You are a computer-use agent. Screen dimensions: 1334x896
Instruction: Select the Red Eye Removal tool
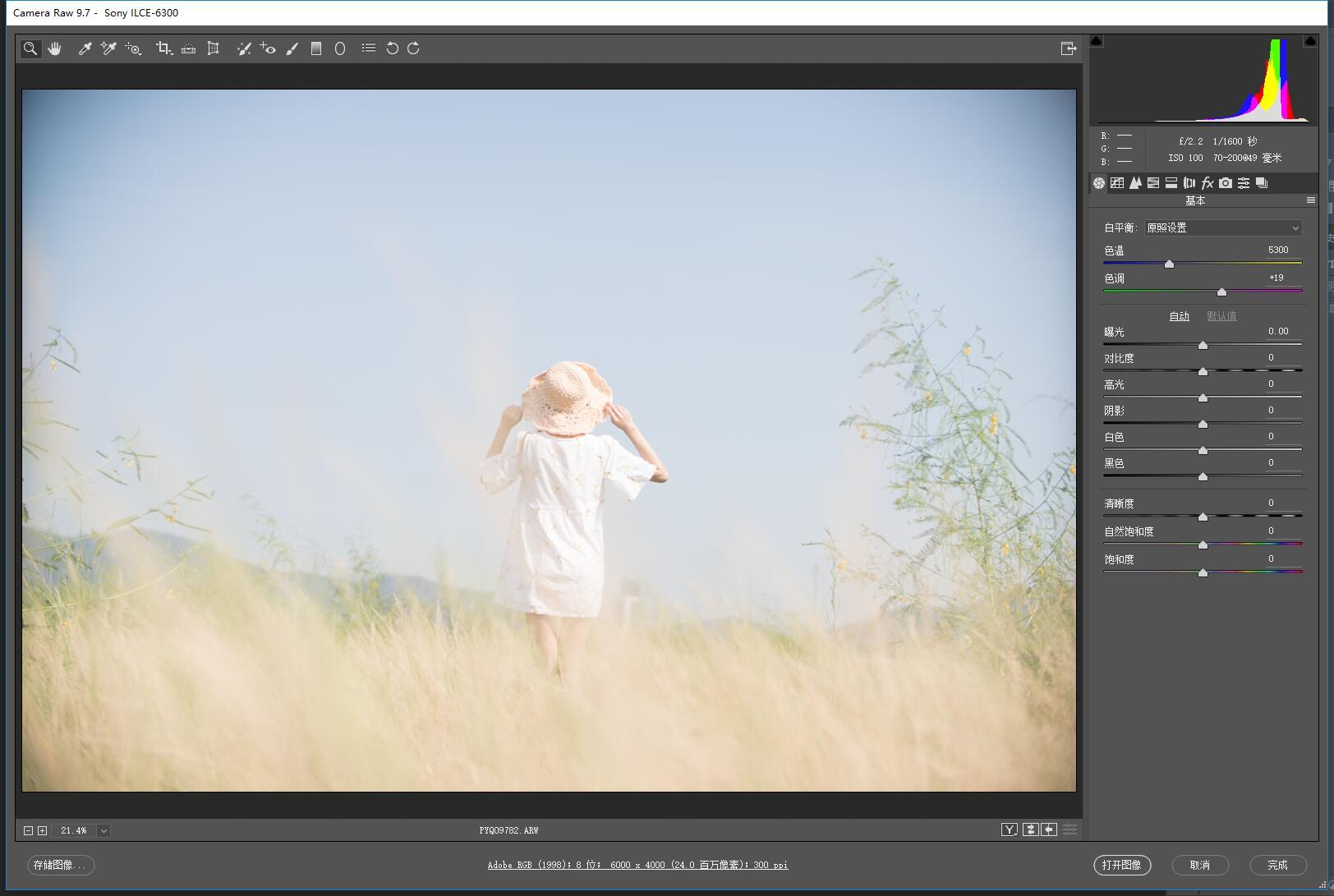[268, 48]
